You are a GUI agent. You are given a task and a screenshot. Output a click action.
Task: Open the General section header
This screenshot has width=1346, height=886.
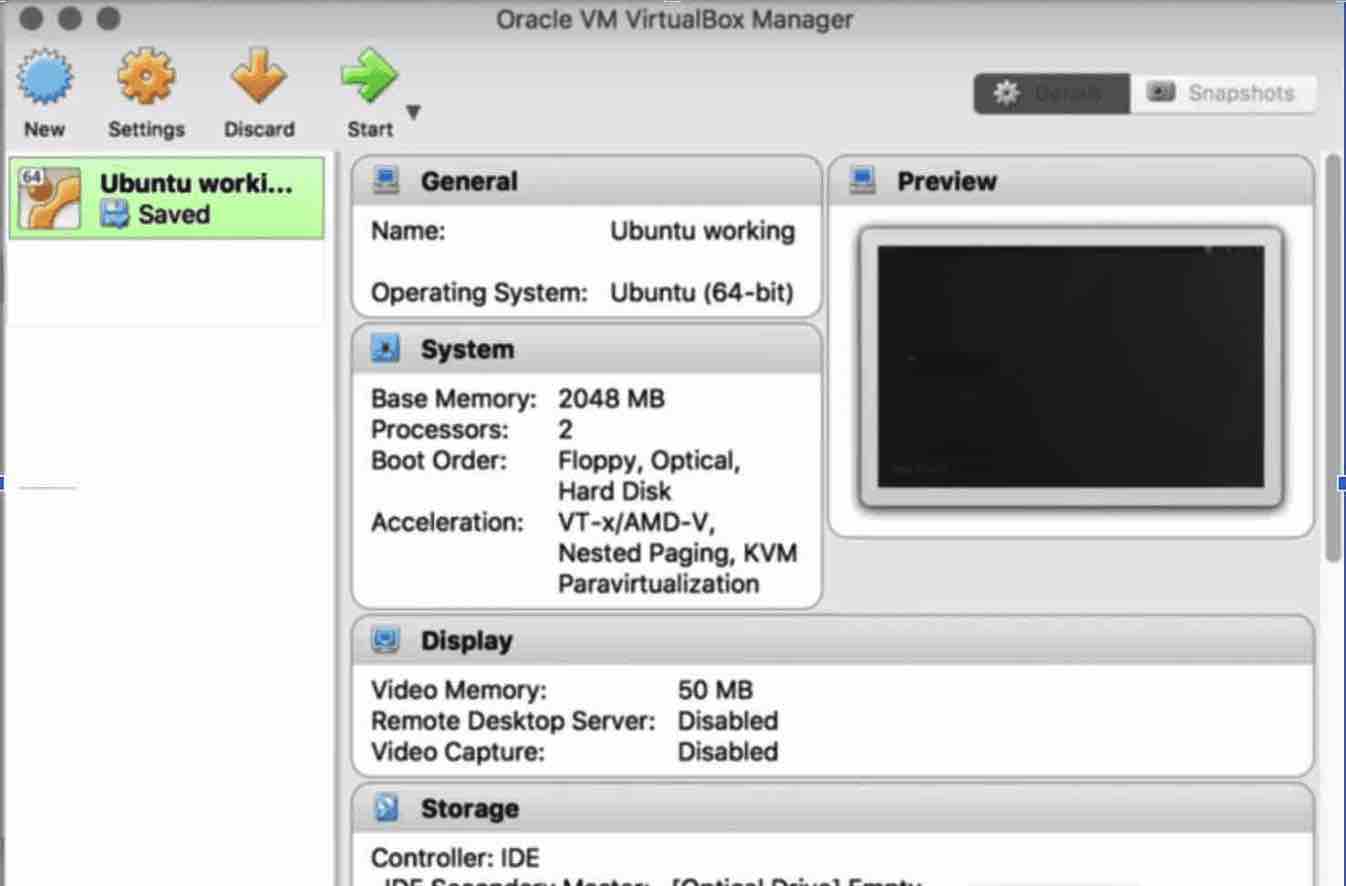(x=586, y=181)
